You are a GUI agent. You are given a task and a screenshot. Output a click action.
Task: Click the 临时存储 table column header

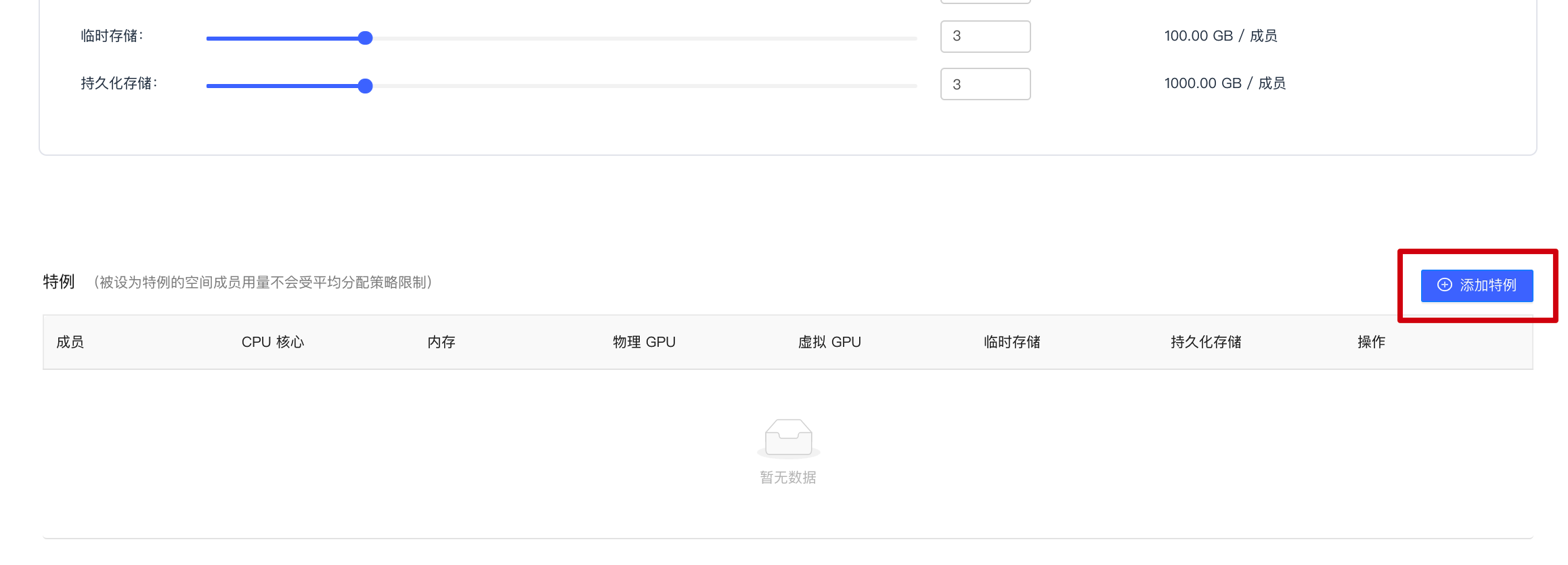click(1012, 342)
